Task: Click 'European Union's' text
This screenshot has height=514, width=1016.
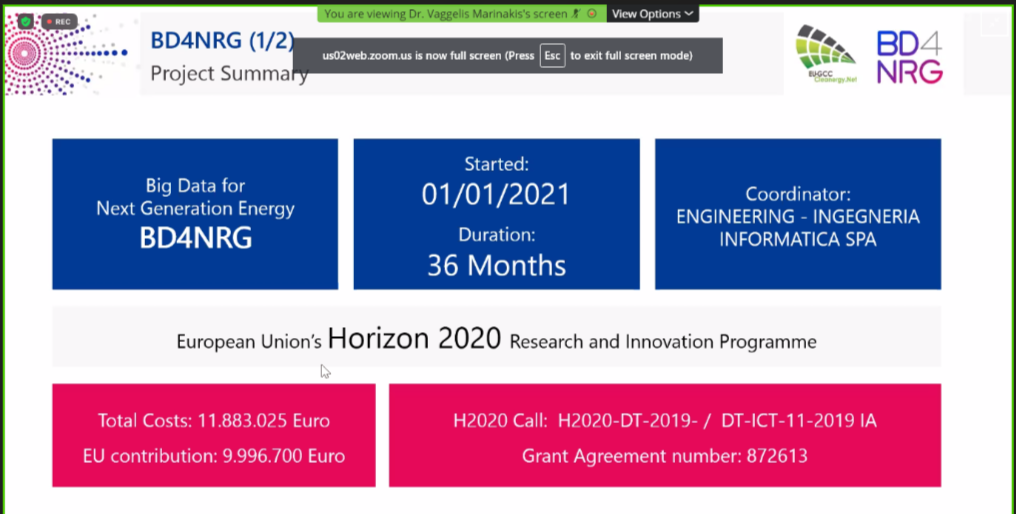Action: pyautogui.click(x=249, y=342)
